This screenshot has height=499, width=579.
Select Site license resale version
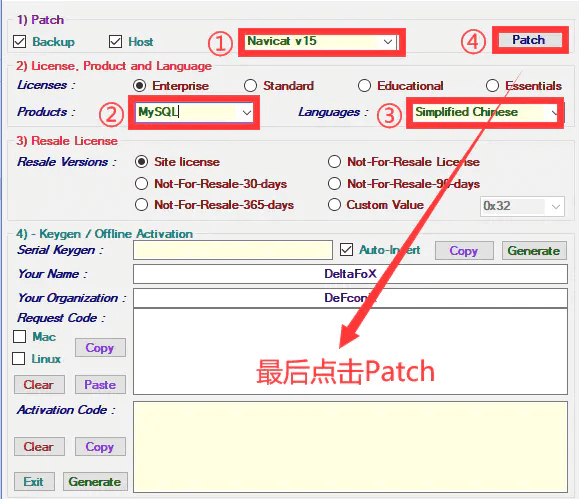[x=141, y=162]
